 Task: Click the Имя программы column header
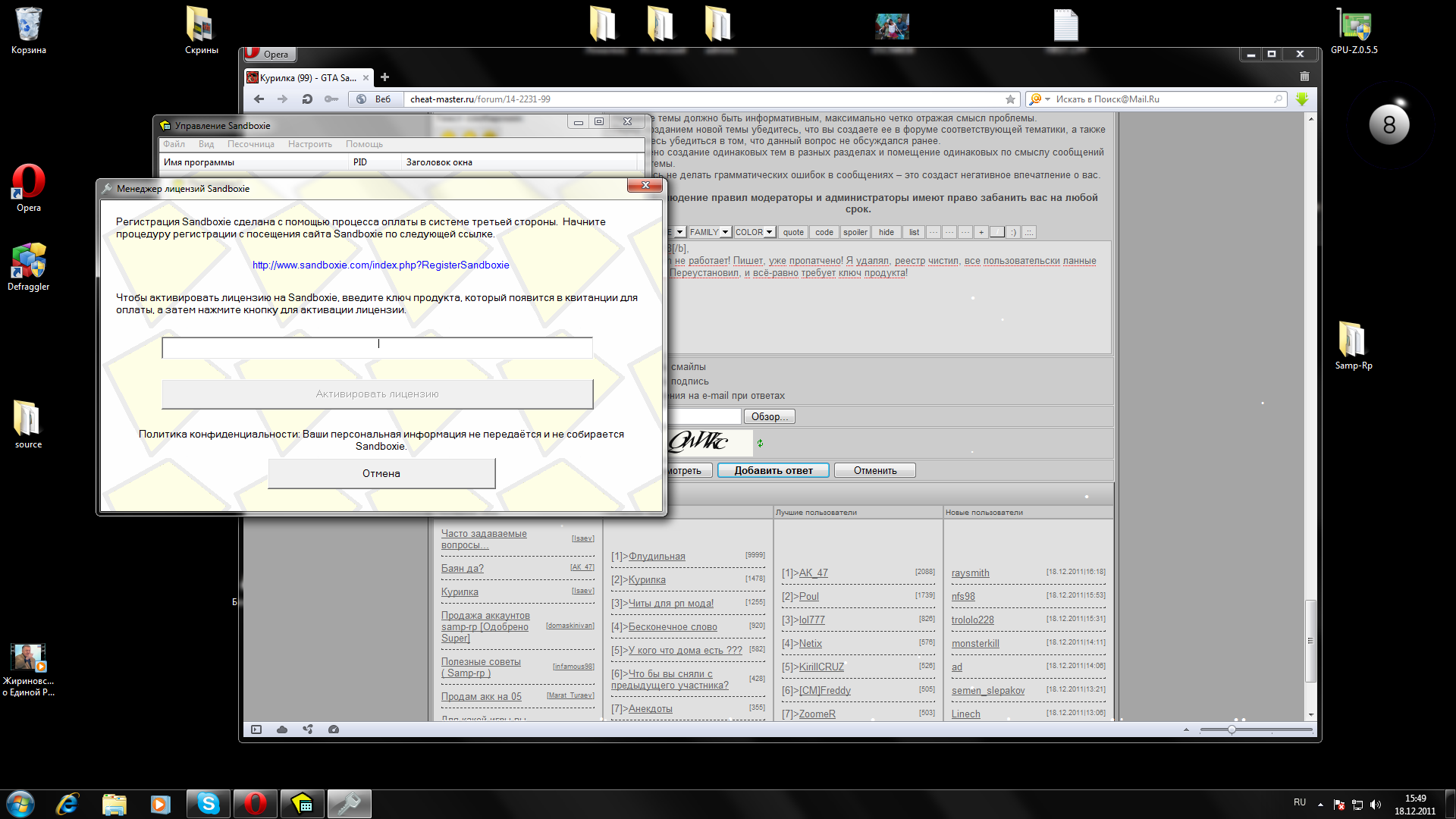pos(254,162)
